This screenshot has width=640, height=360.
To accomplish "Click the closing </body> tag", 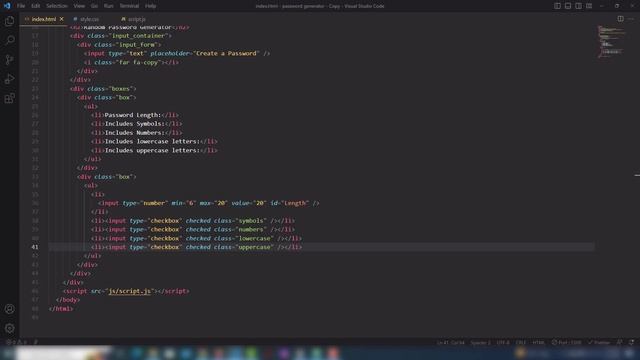I will coord(68,300).
